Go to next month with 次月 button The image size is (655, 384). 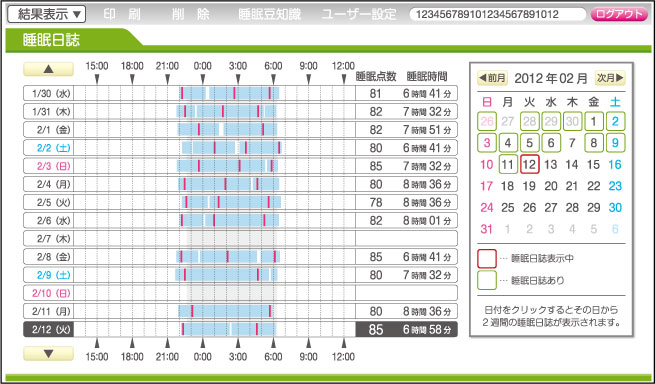click(610, 78)
